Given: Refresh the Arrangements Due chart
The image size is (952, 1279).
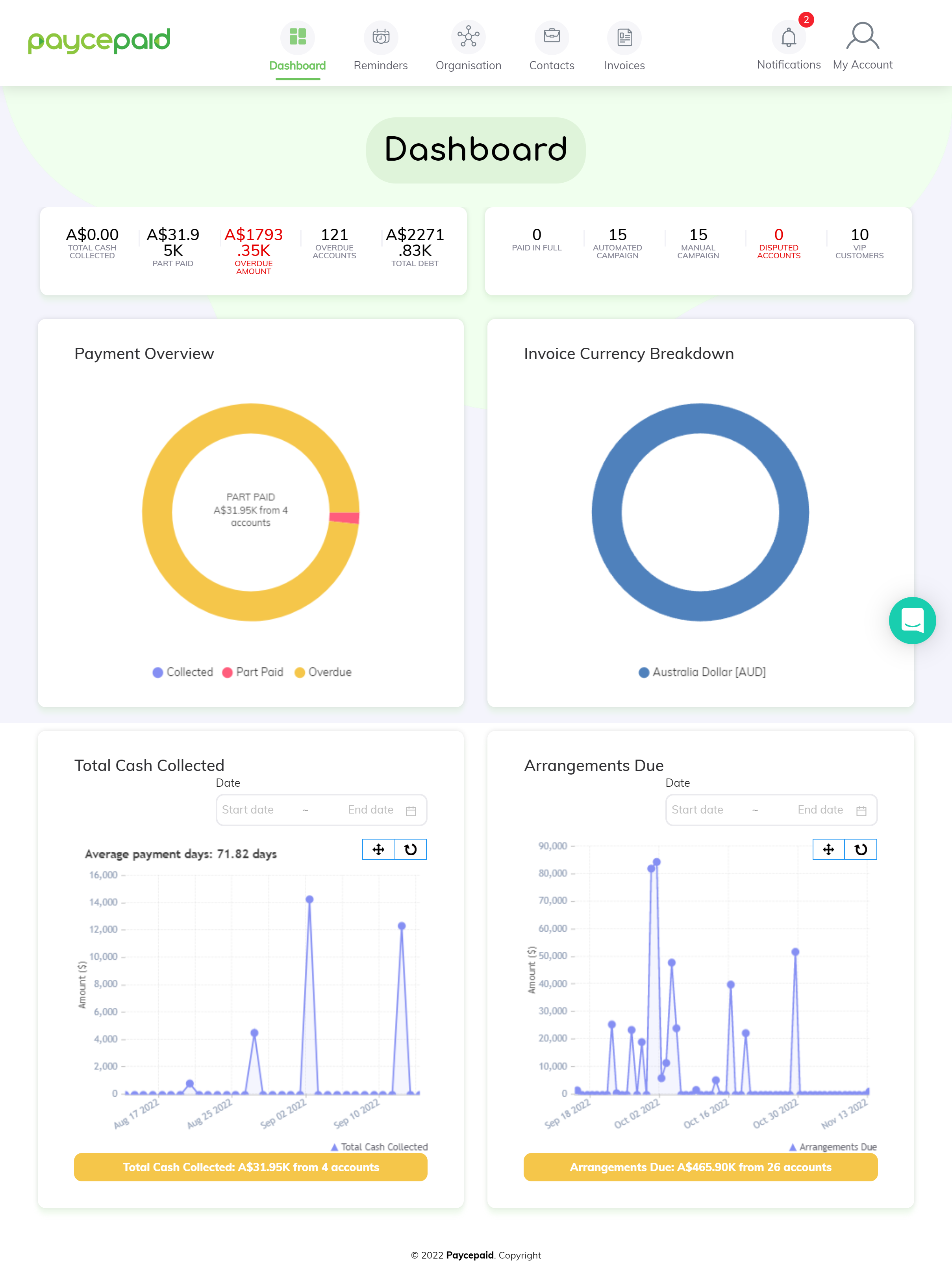Looking at the screenshot, I should coord(861,849).
